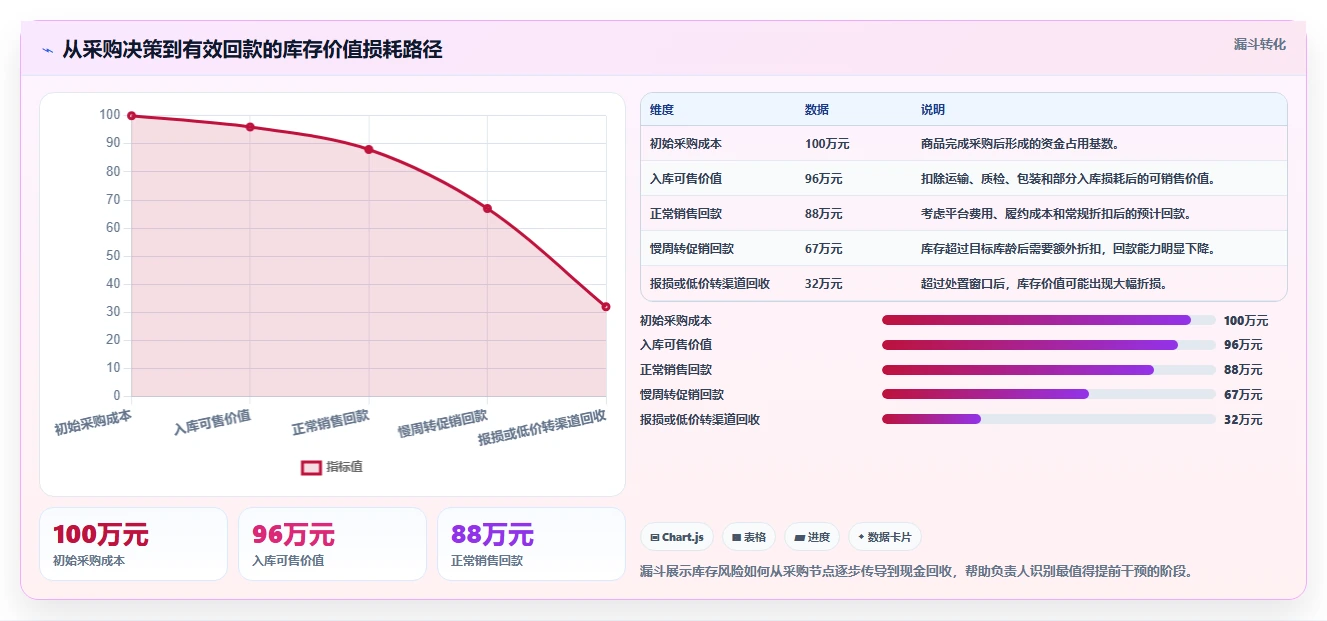Click the Chart.js tag

tap(677, 537)
